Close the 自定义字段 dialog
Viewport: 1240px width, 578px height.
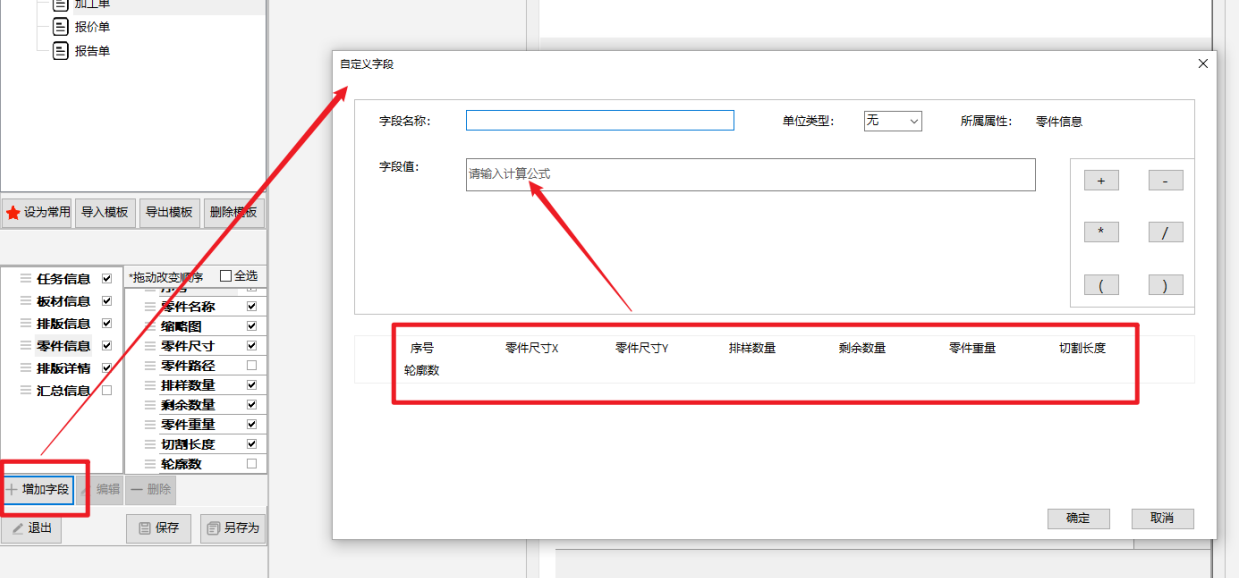1203,63
